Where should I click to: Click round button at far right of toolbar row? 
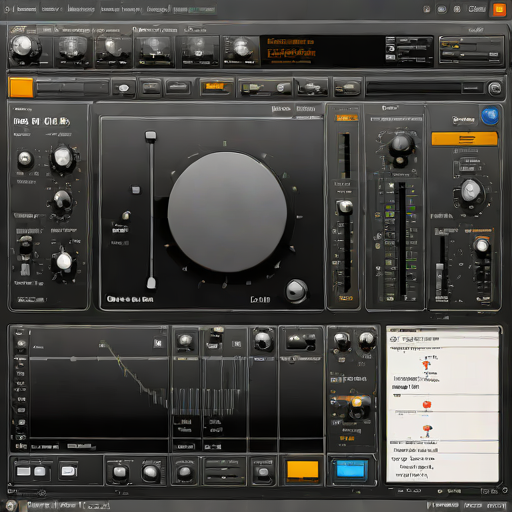pyautogui.click(x=495, y=89)
